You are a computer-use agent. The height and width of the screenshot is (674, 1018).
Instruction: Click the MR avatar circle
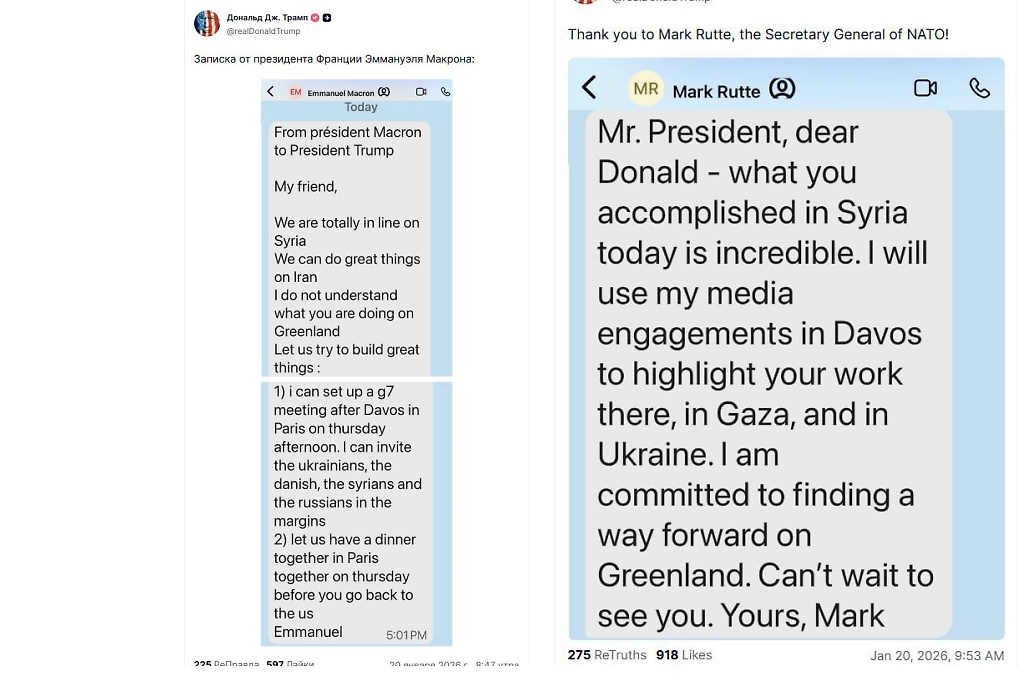pos(646,89)
